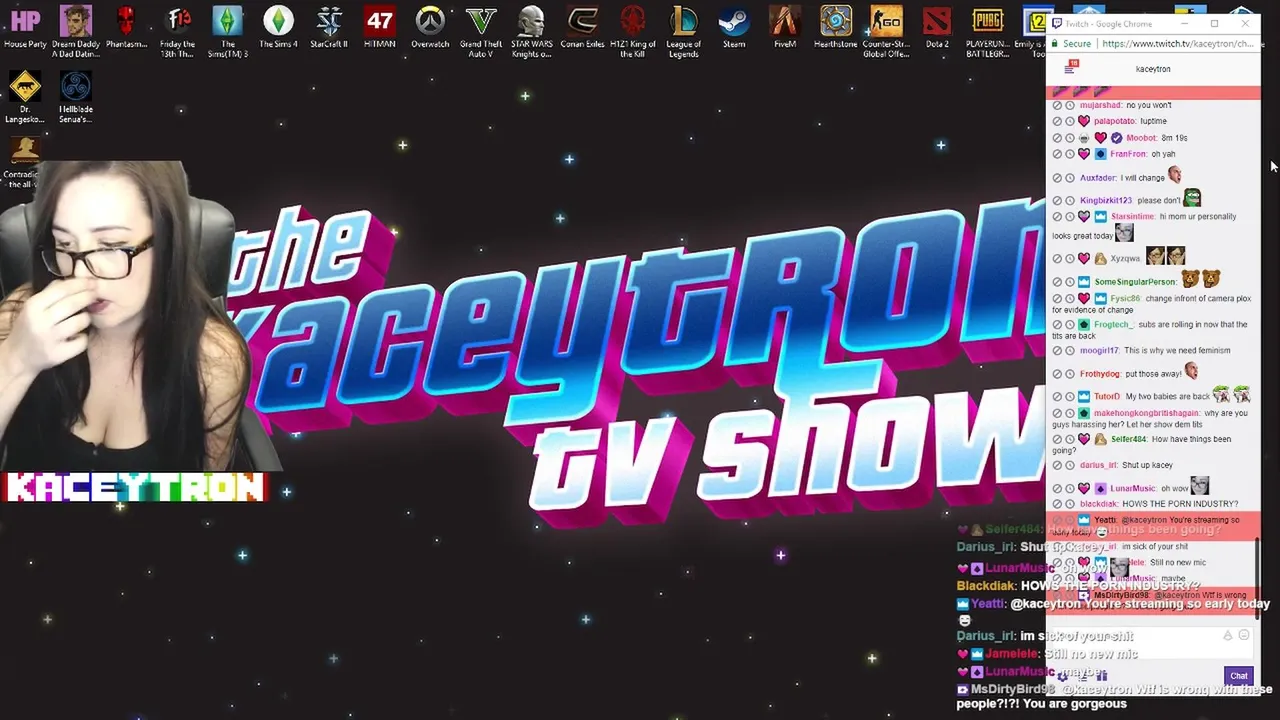Open SomeSingularPerson's username link

click(1135, 282)
